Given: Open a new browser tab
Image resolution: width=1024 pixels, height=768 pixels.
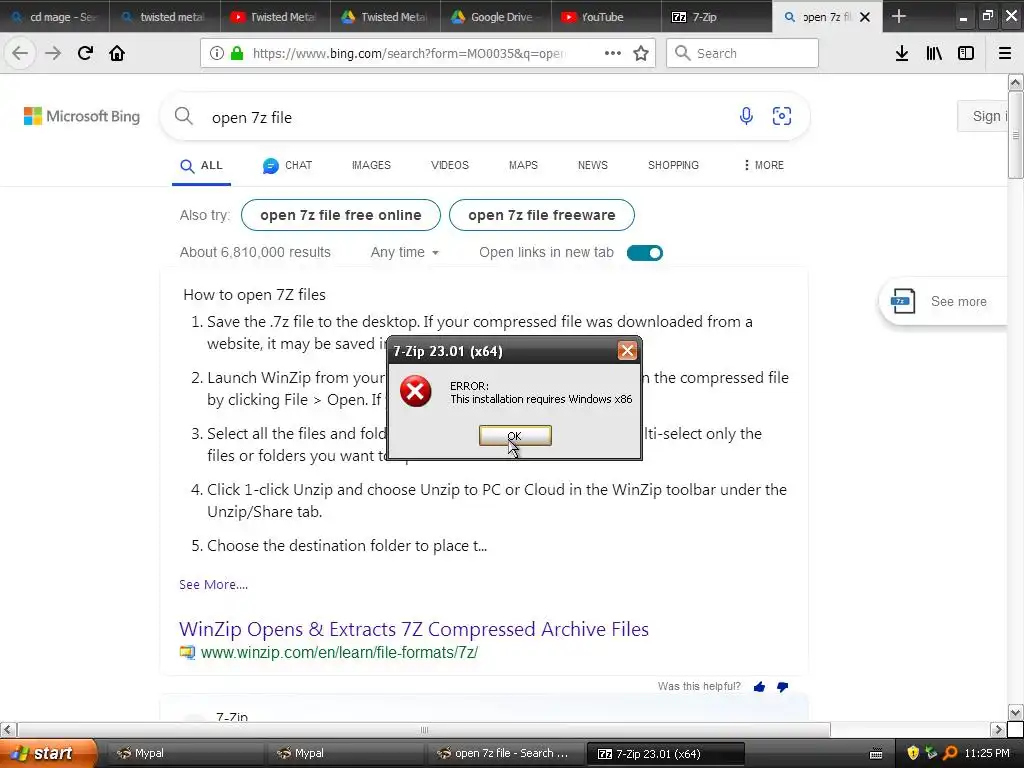Looking at the screenshot, I should point(899,16).
